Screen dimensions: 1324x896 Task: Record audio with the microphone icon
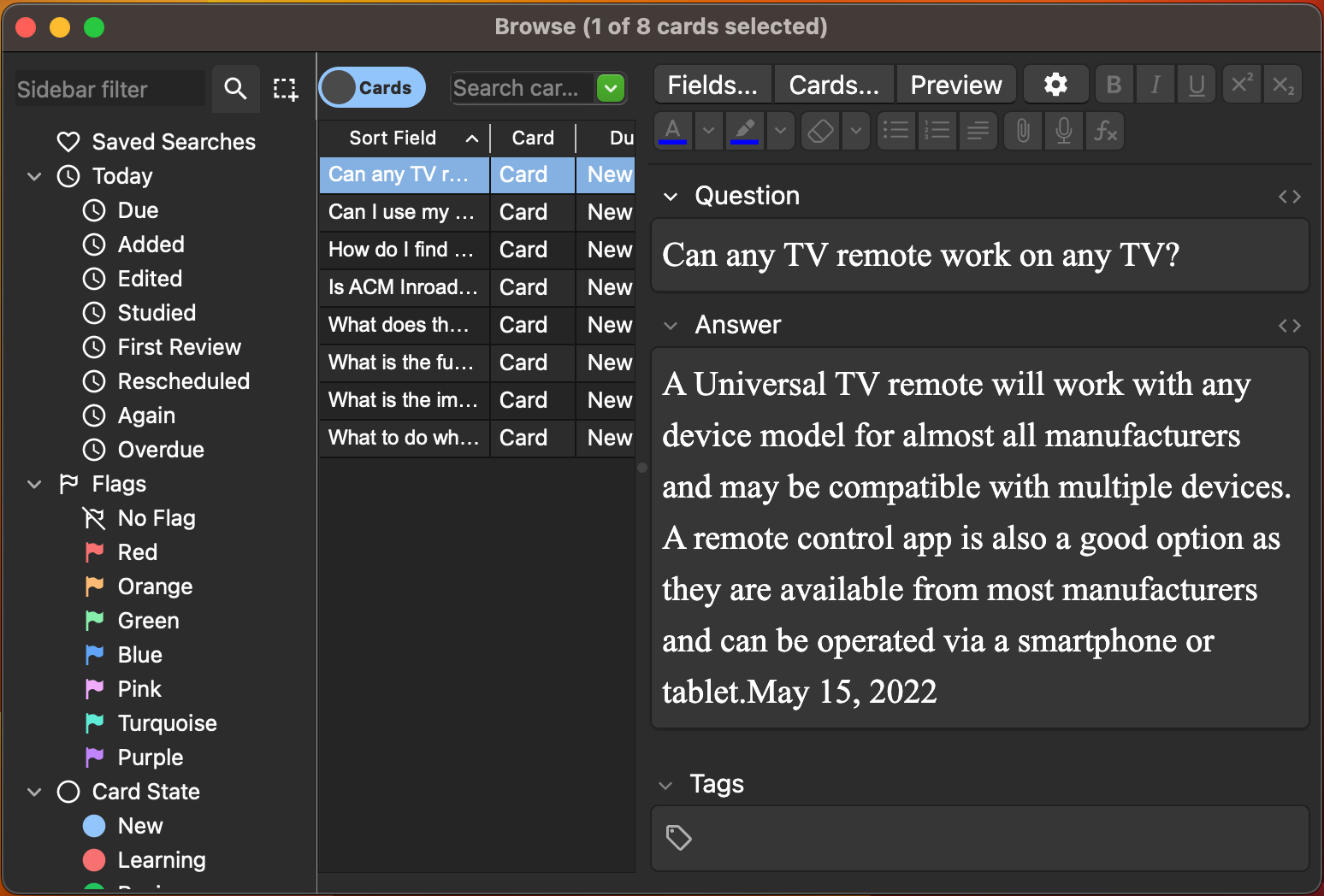[x=1063, y=131]
